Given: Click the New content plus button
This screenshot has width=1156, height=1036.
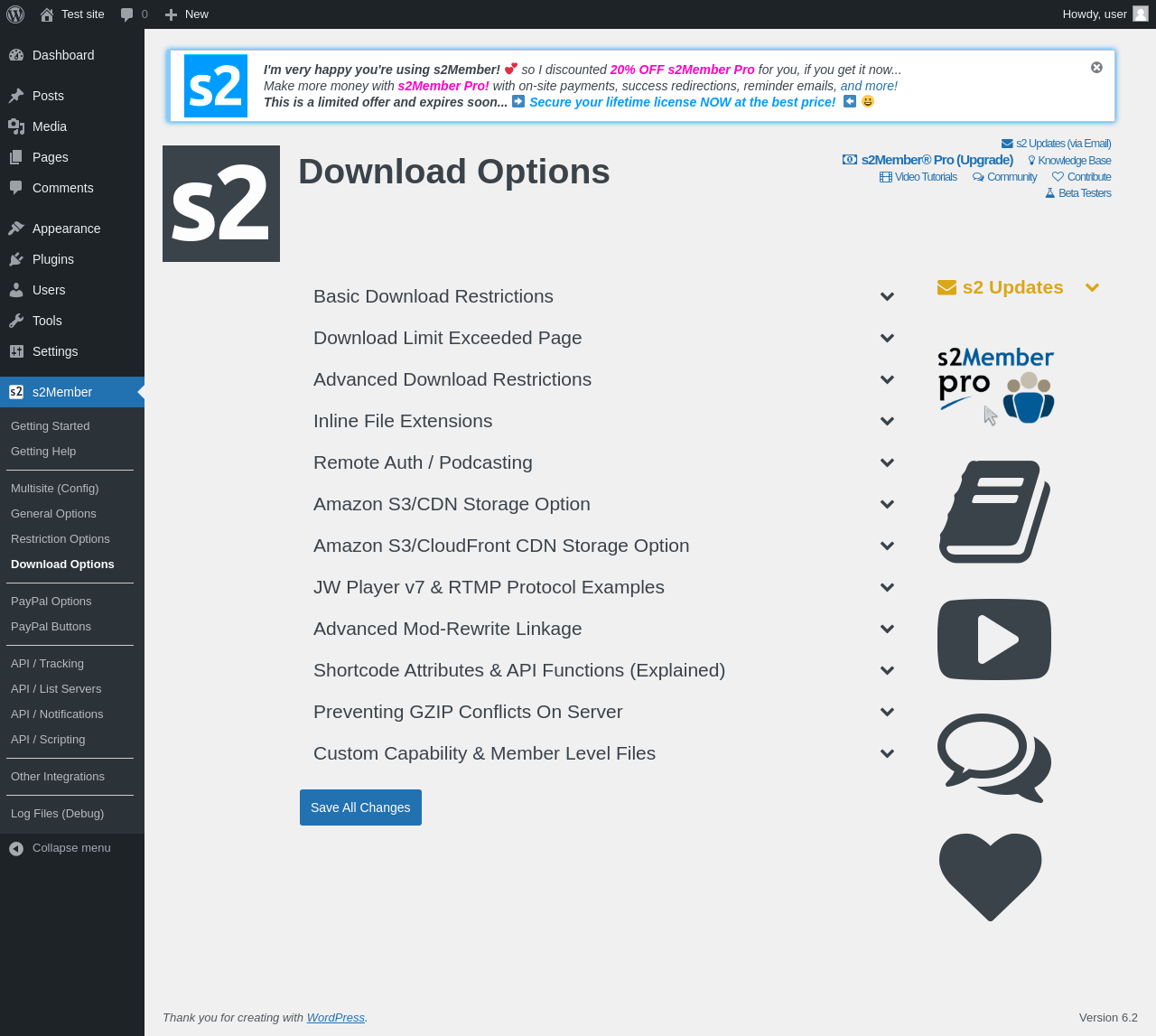Looking at the screenshot, I should click(x=186, y=14).
